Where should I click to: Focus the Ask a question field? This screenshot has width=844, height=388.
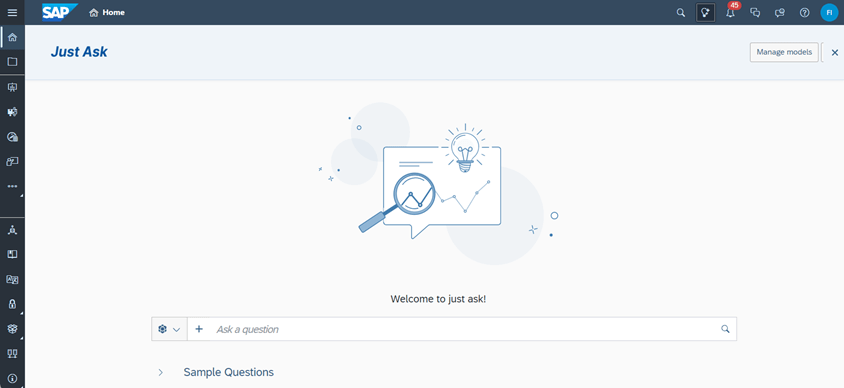click(x=463, y=329)
